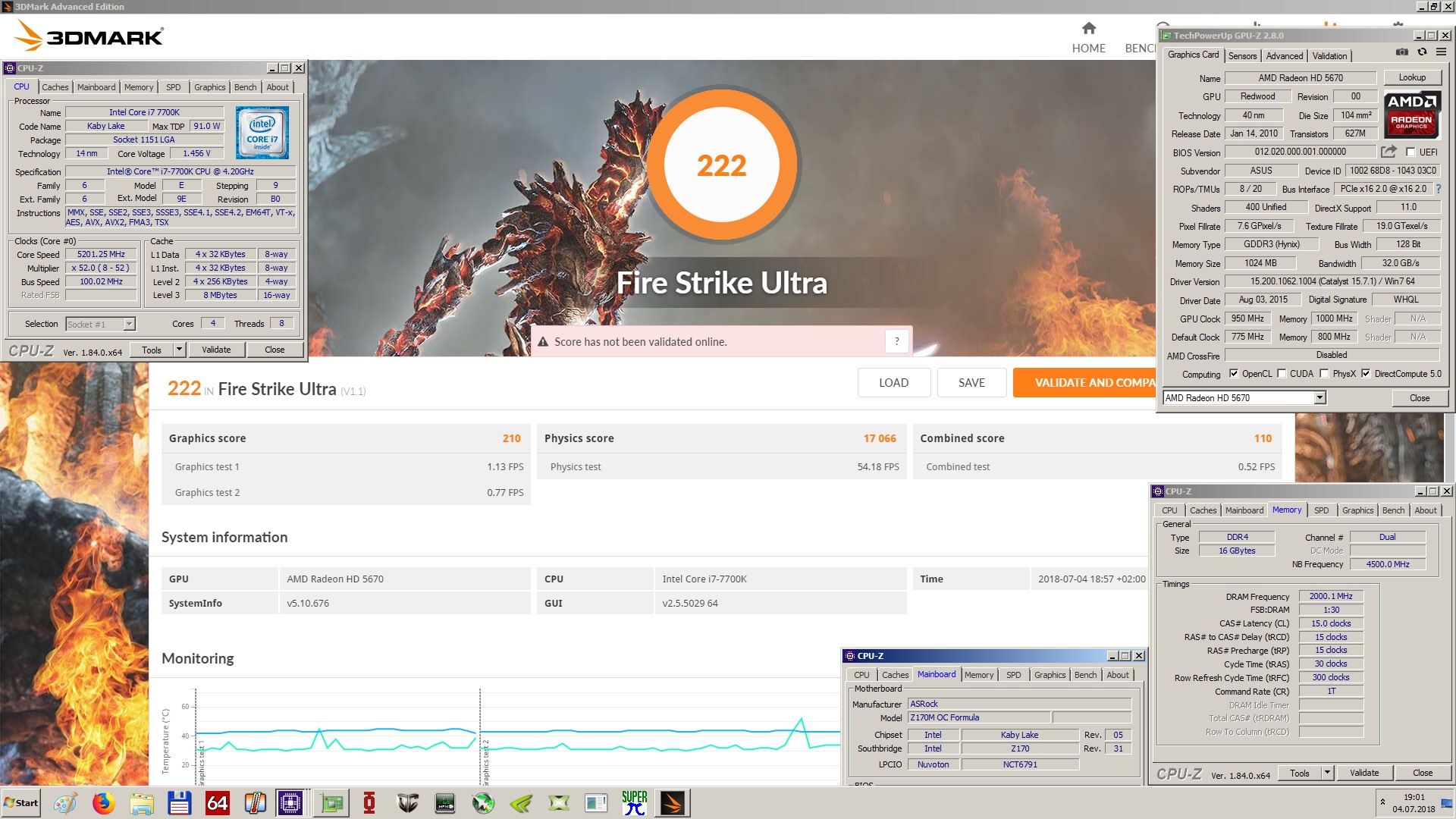Click the Bus Interface question mark icon
Screen dimensions: 1456x819
[x=1438, y=189]
